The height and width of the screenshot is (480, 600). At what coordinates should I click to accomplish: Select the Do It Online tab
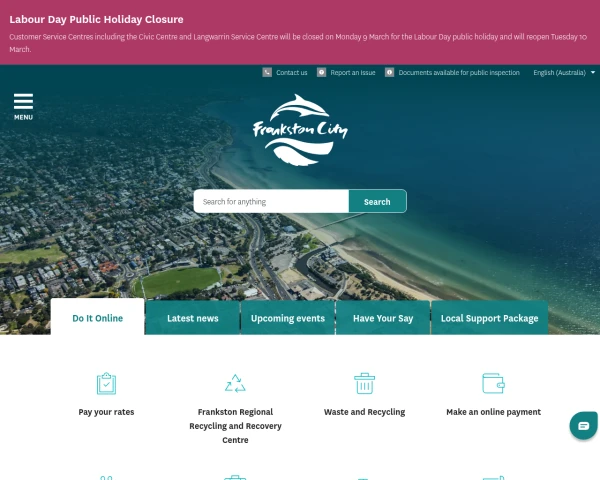point(98,317)
